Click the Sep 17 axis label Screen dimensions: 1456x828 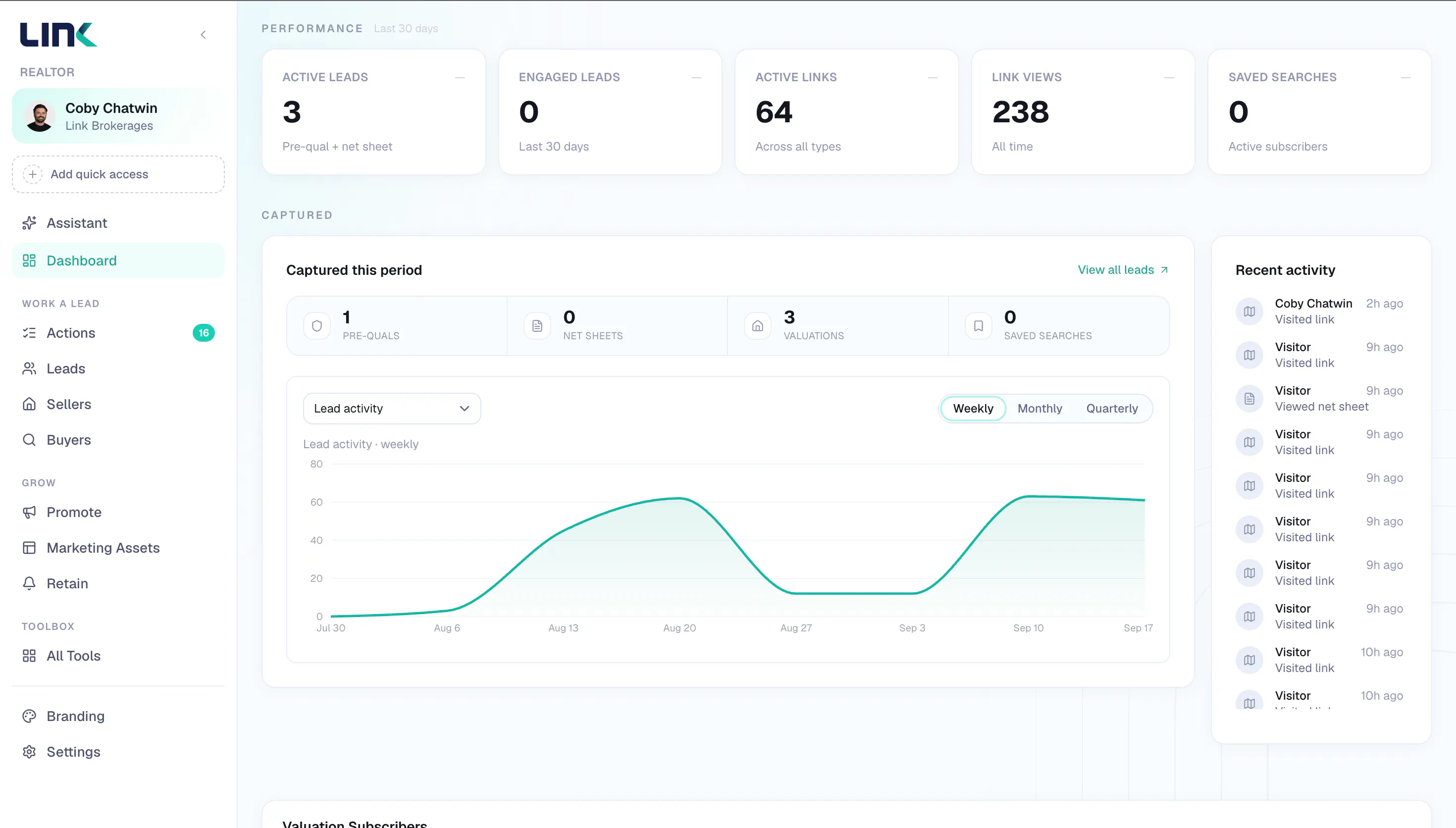[1138, 628]
